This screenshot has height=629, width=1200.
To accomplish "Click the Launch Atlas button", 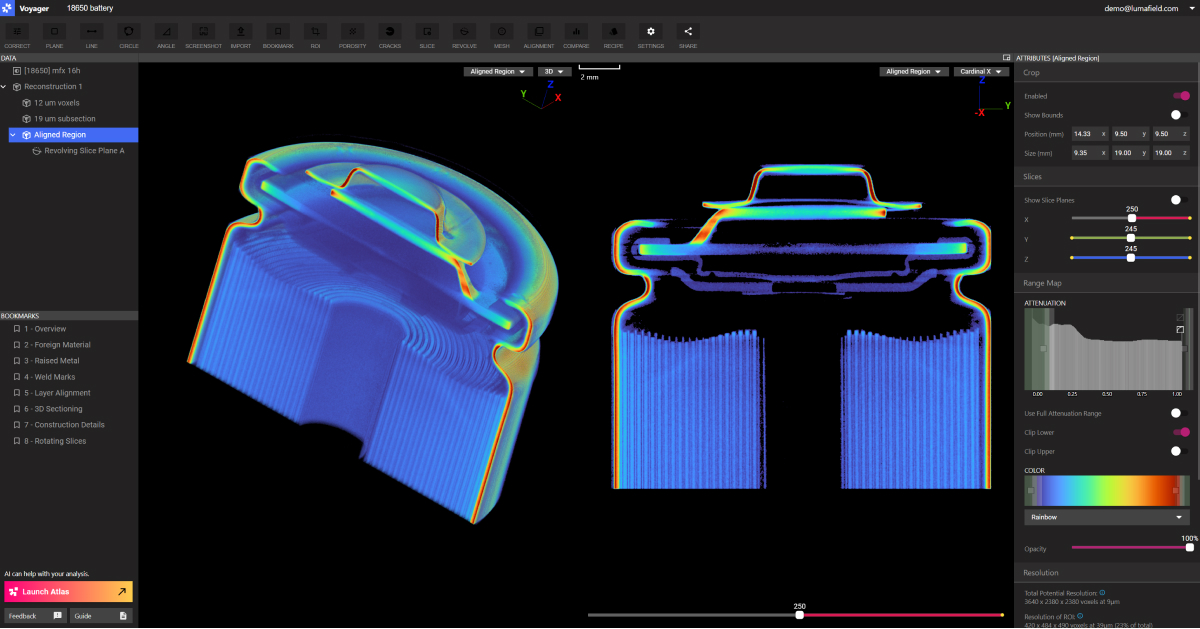I will 68,591.
